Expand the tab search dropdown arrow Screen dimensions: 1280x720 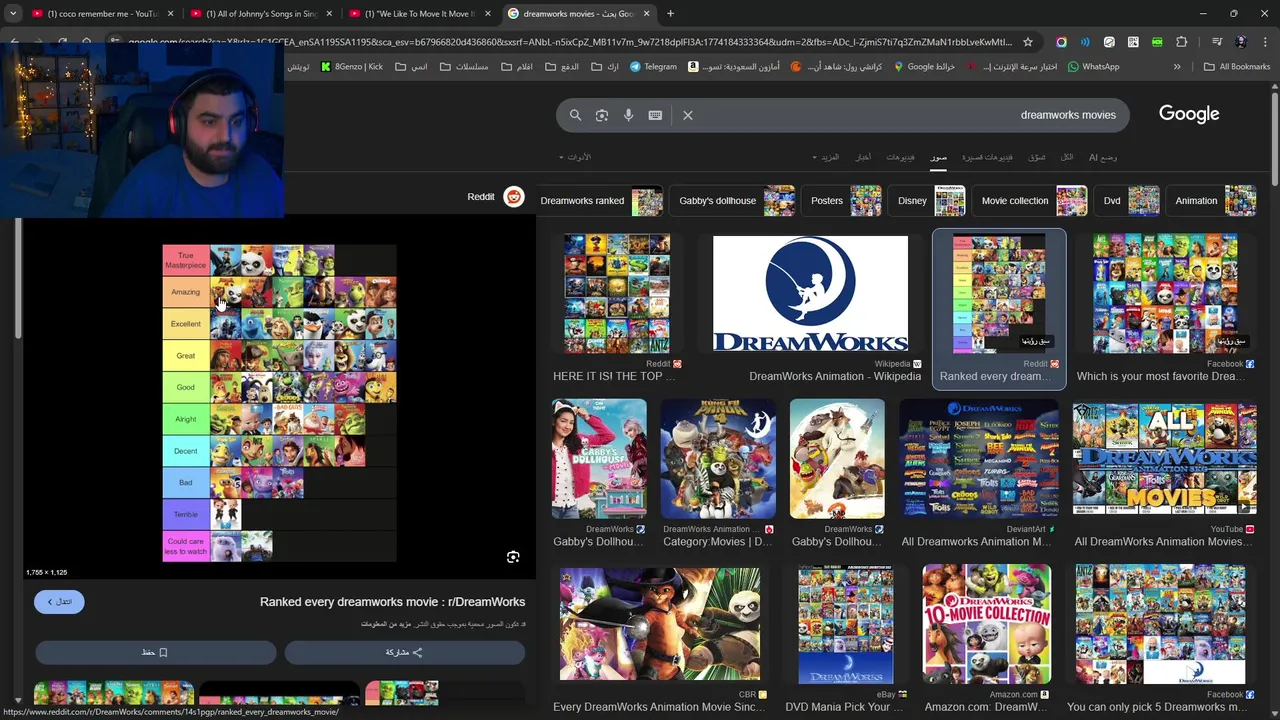pos(13,14)
